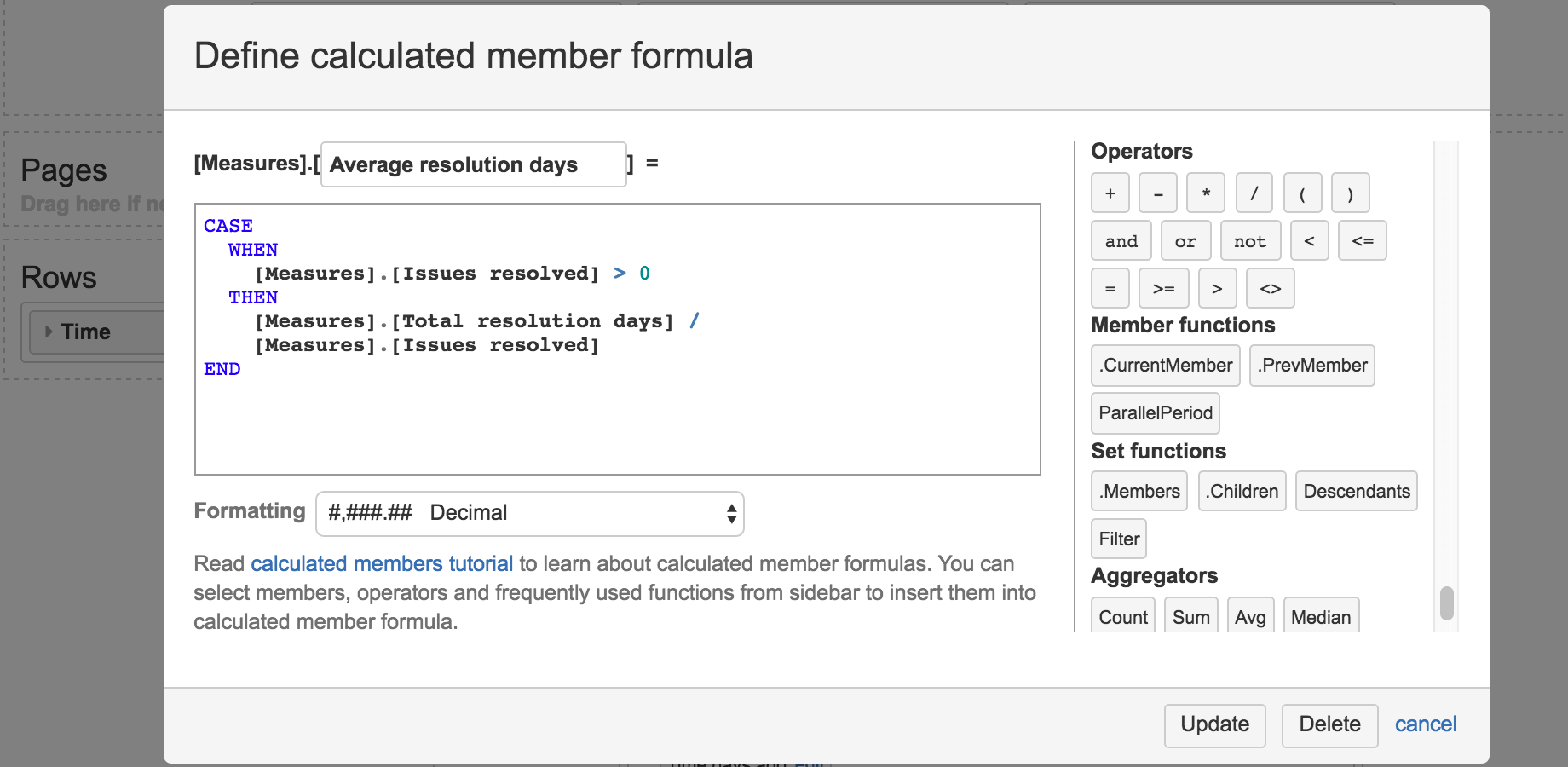Viewport: 1568px width, 767px height.
Task: Insert the greater-than-or-equal operator
Action: tap(1163, 289)
